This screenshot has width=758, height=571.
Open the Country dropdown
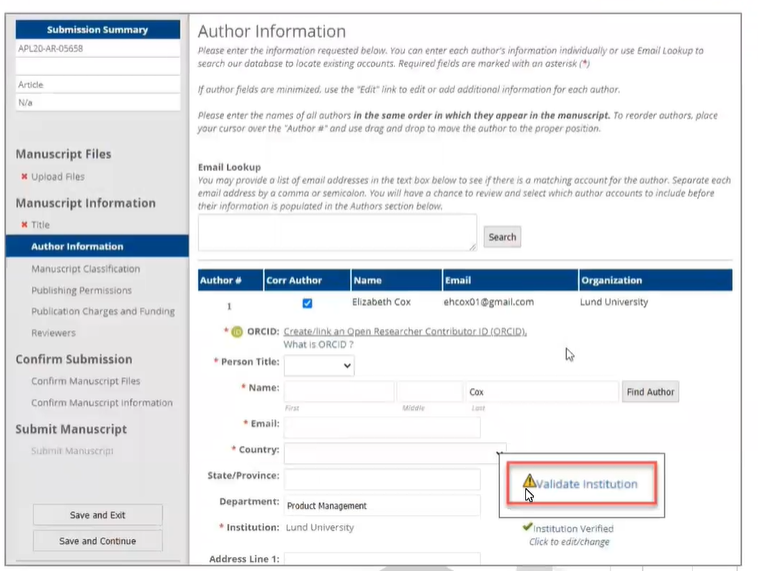tap(395, 454)
